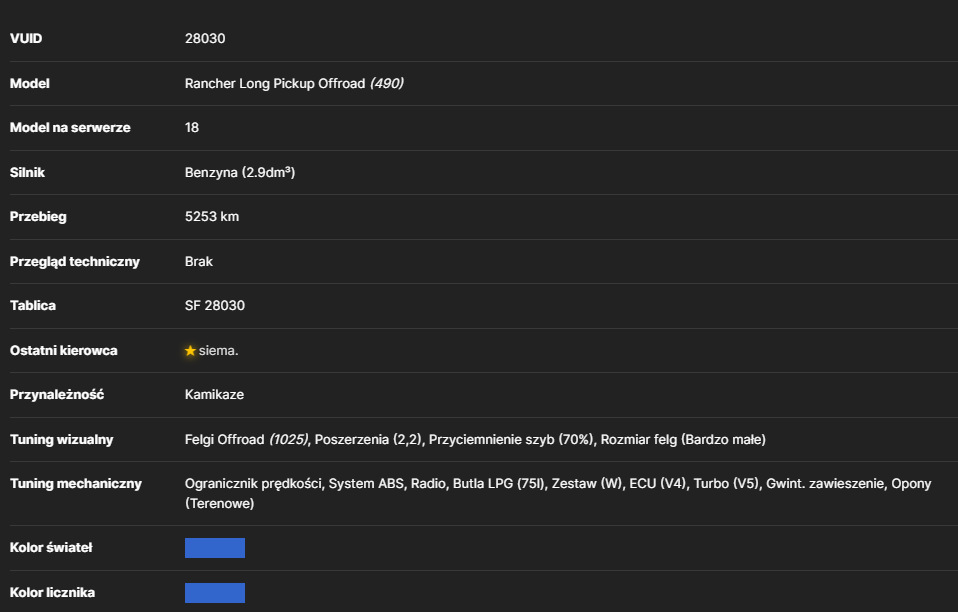Click the engine value Benzyna (2.9dm³)
The width and height of the screenshot is (958, 612).
240,172
